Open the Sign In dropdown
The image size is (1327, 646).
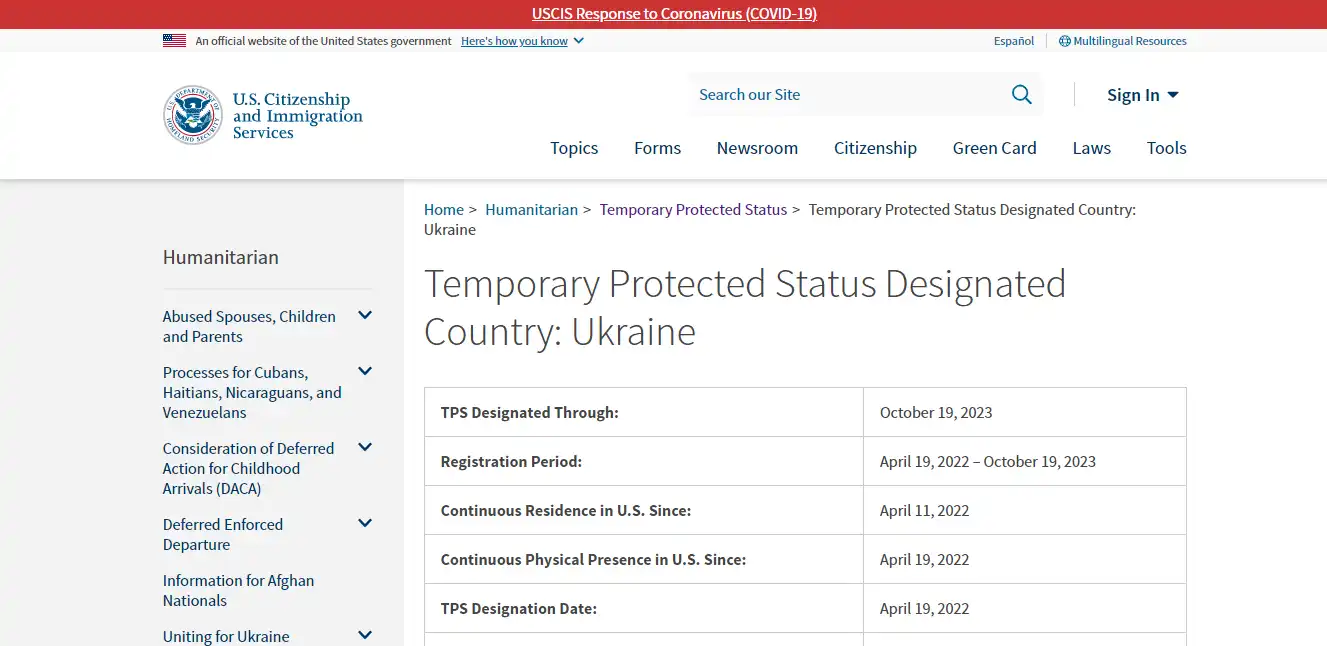[1142, 94]
